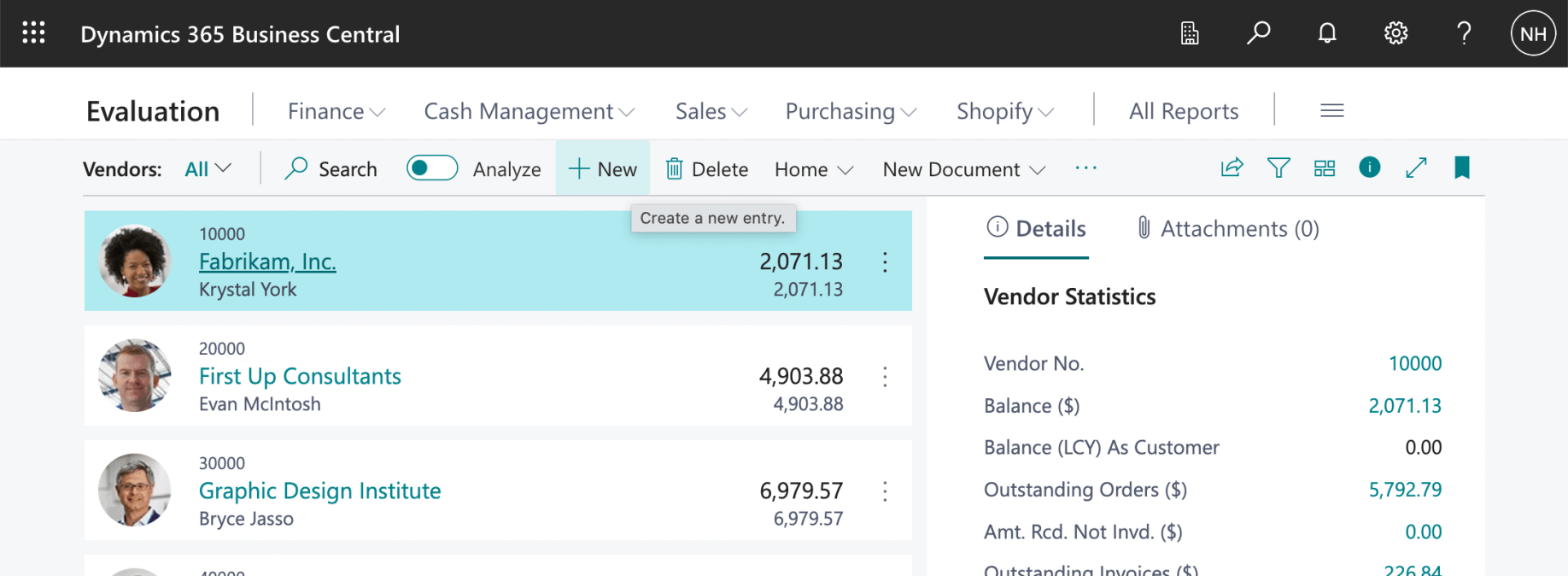Open the settings gear icon

coord(1395,33)
